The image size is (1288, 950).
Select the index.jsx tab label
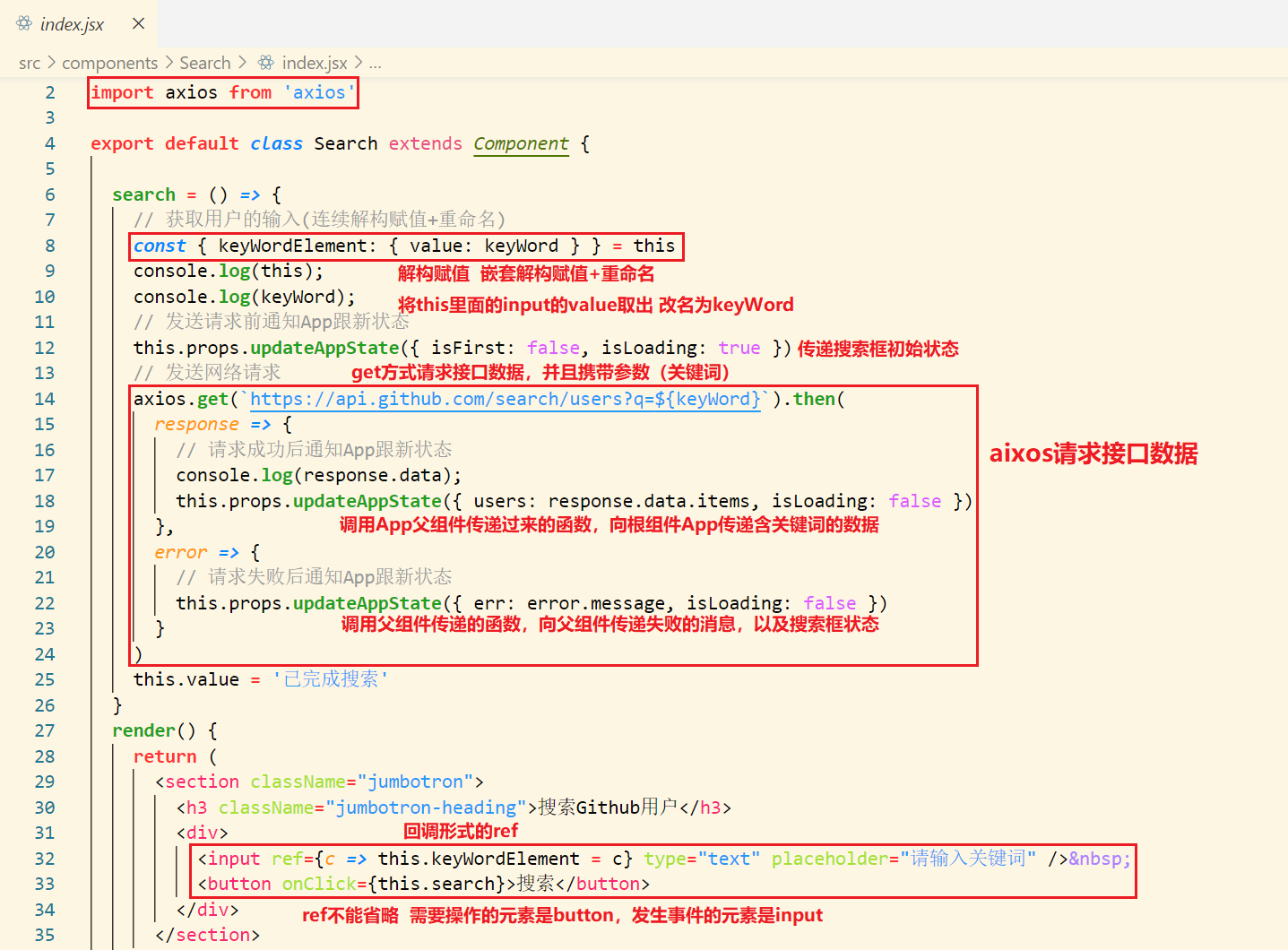(x=72, y=24)
